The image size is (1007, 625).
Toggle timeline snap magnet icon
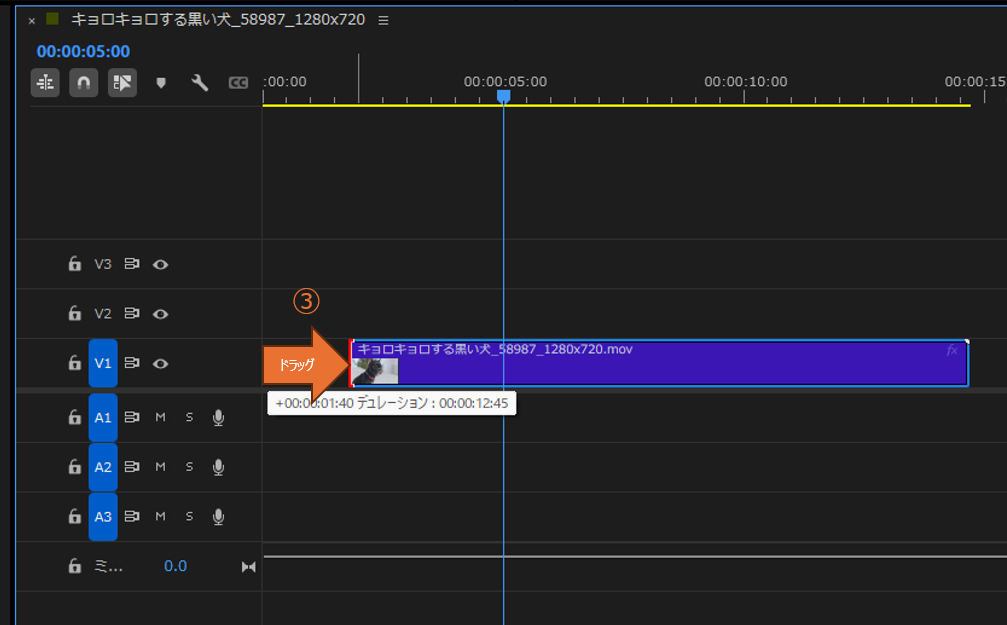click(x=83, y=83)
